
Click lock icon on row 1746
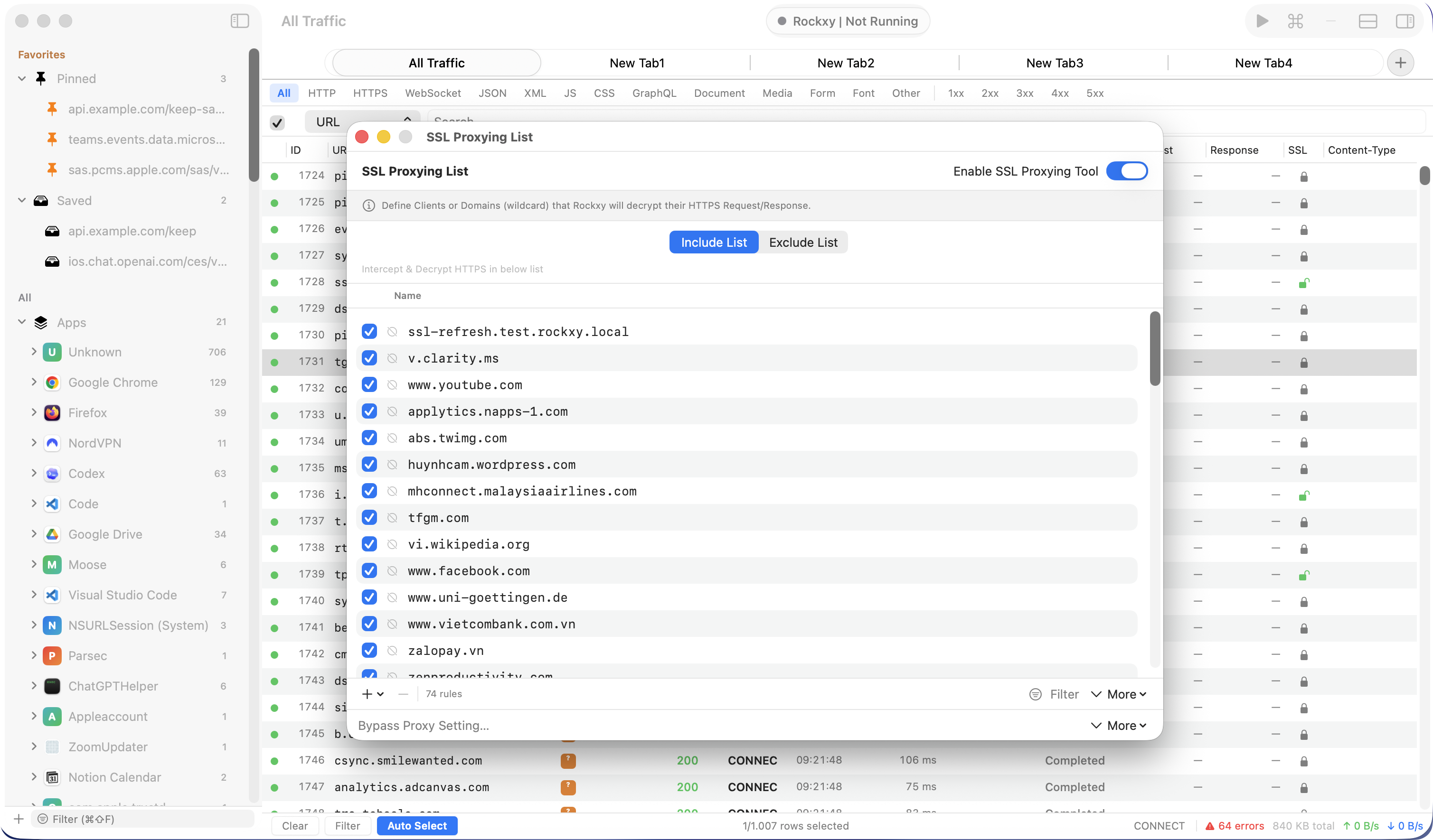[1303, 761]
